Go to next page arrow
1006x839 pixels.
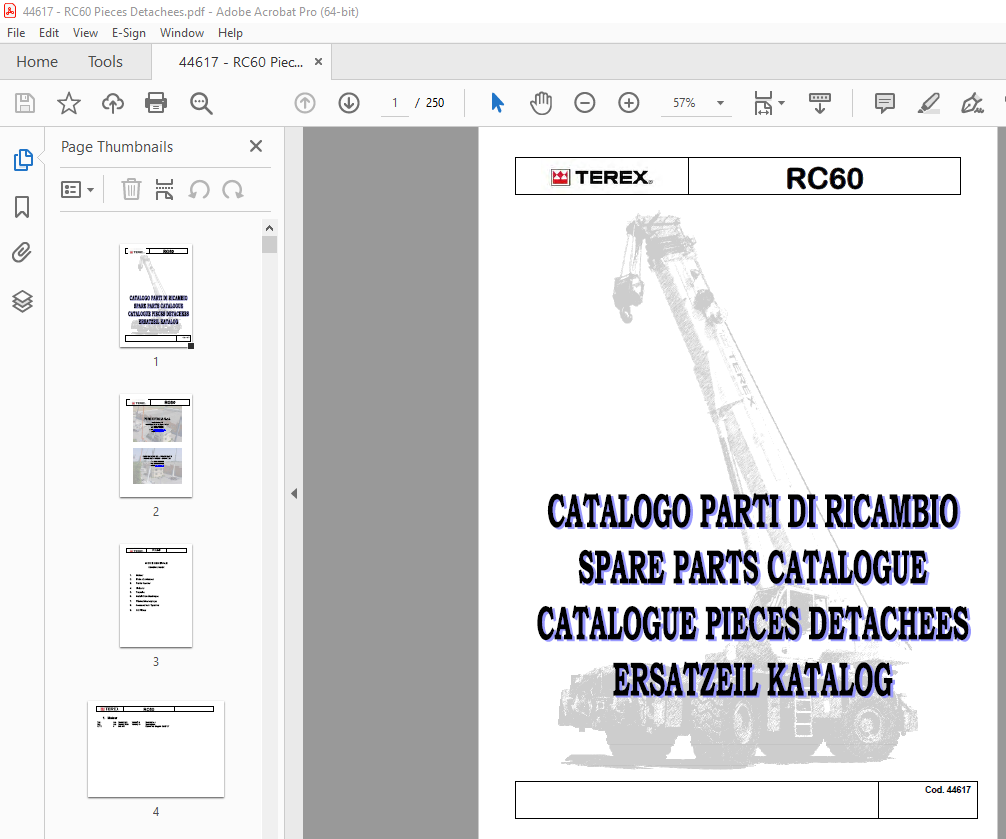pyautogui.click(x=349, y=103)
